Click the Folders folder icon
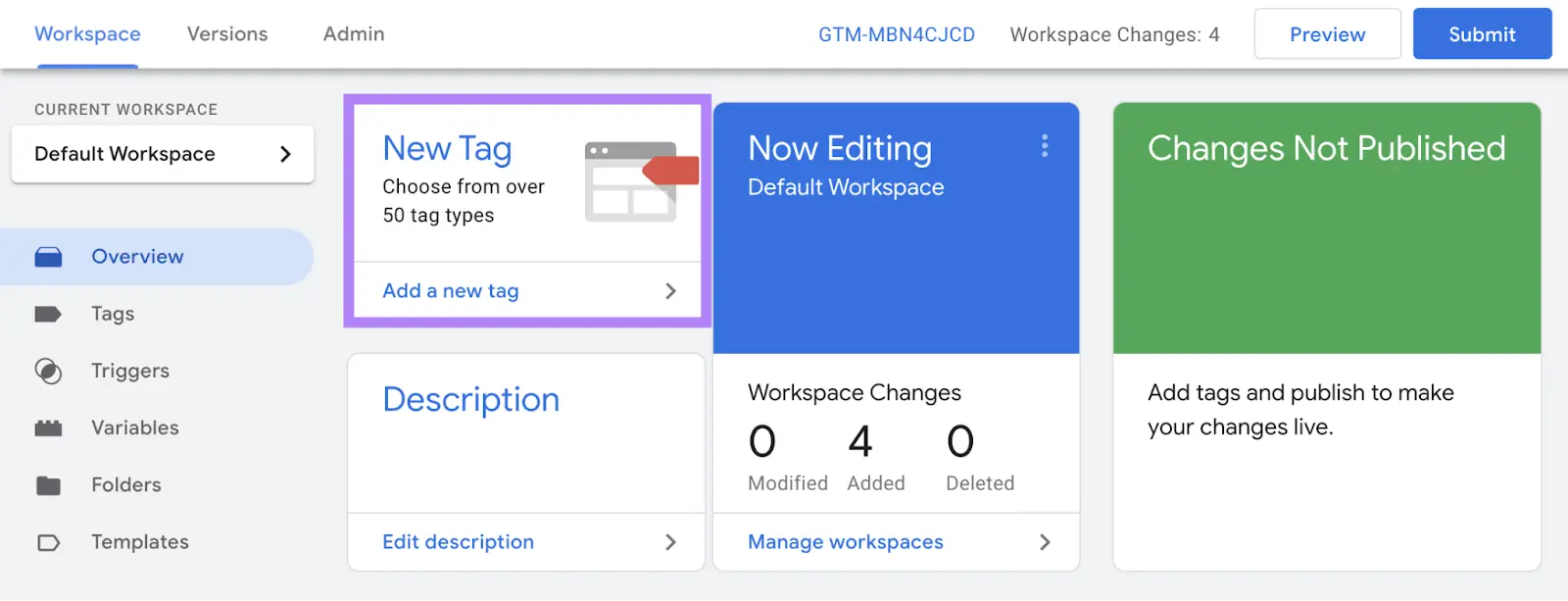 click(48, 485)
